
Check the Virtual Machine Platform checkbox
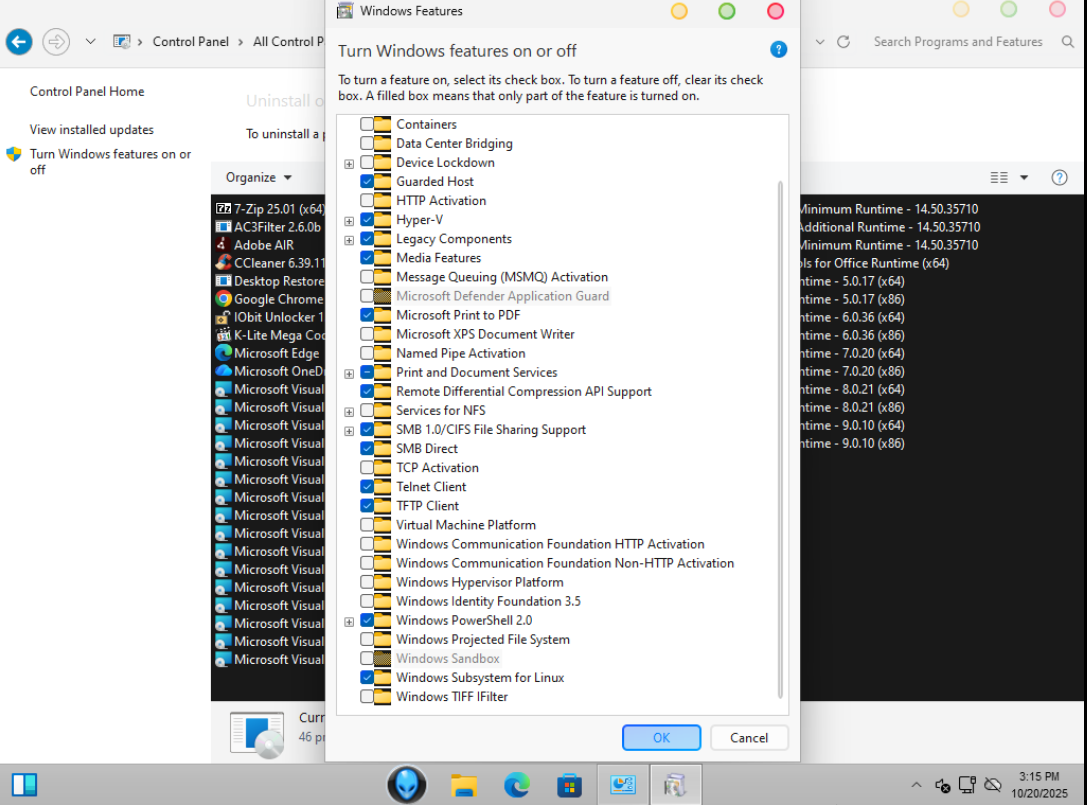pos(367,525)
